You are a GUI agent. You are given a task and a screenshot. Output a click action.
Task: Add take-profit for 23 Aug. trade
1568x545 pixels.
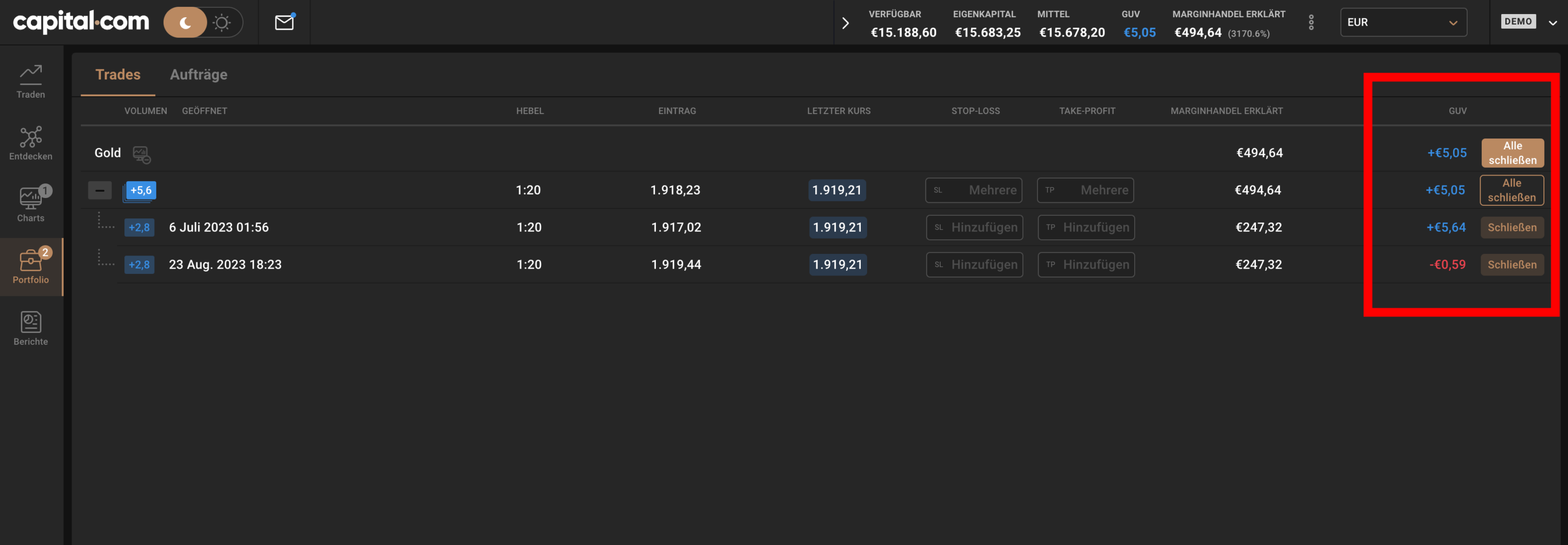click(x=1086, y=264)
